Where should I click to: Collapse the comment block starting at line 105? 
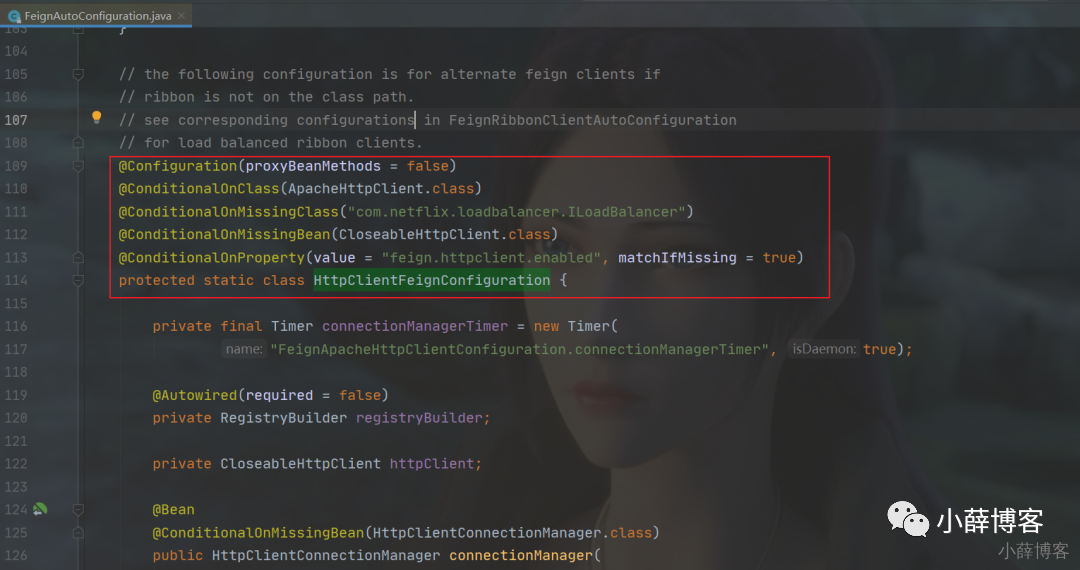78,74
